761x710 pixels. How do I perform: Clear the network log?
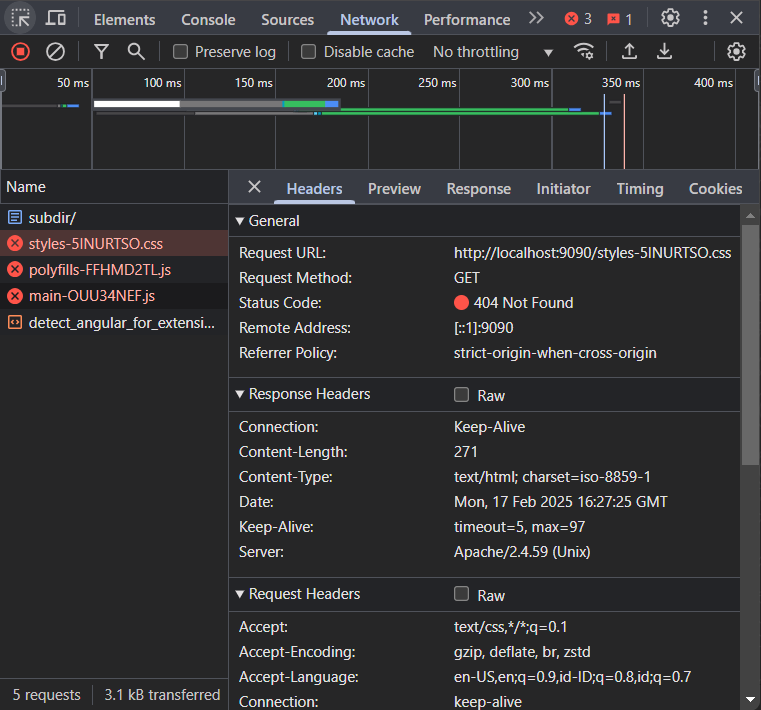click(x=56, y=52)
